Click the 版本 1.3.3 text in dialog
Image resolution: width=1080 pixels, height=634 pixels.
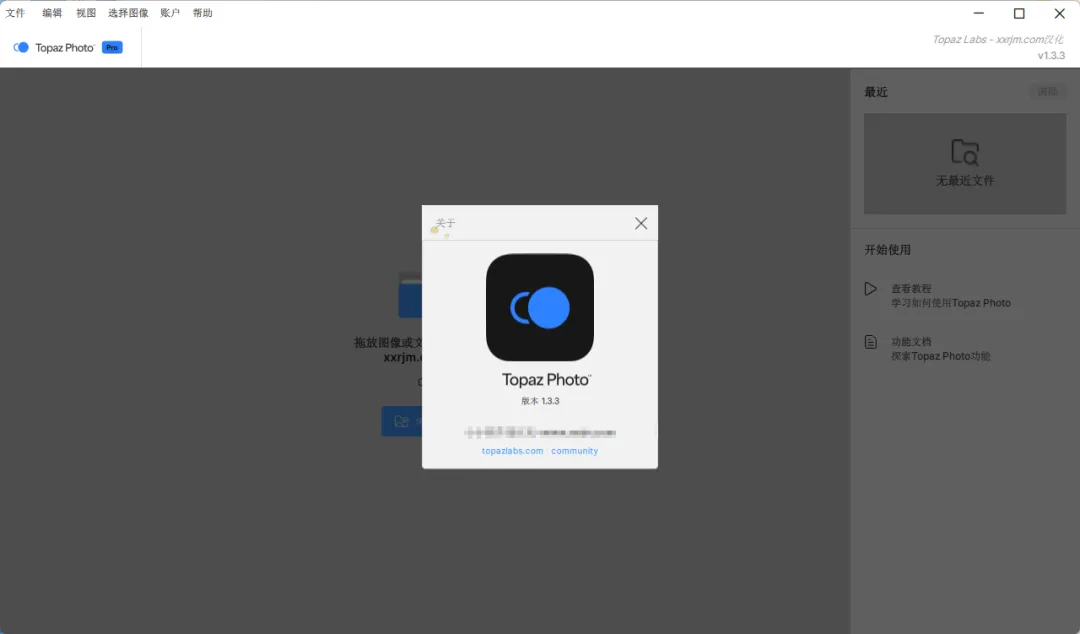[x=540, y=401]
